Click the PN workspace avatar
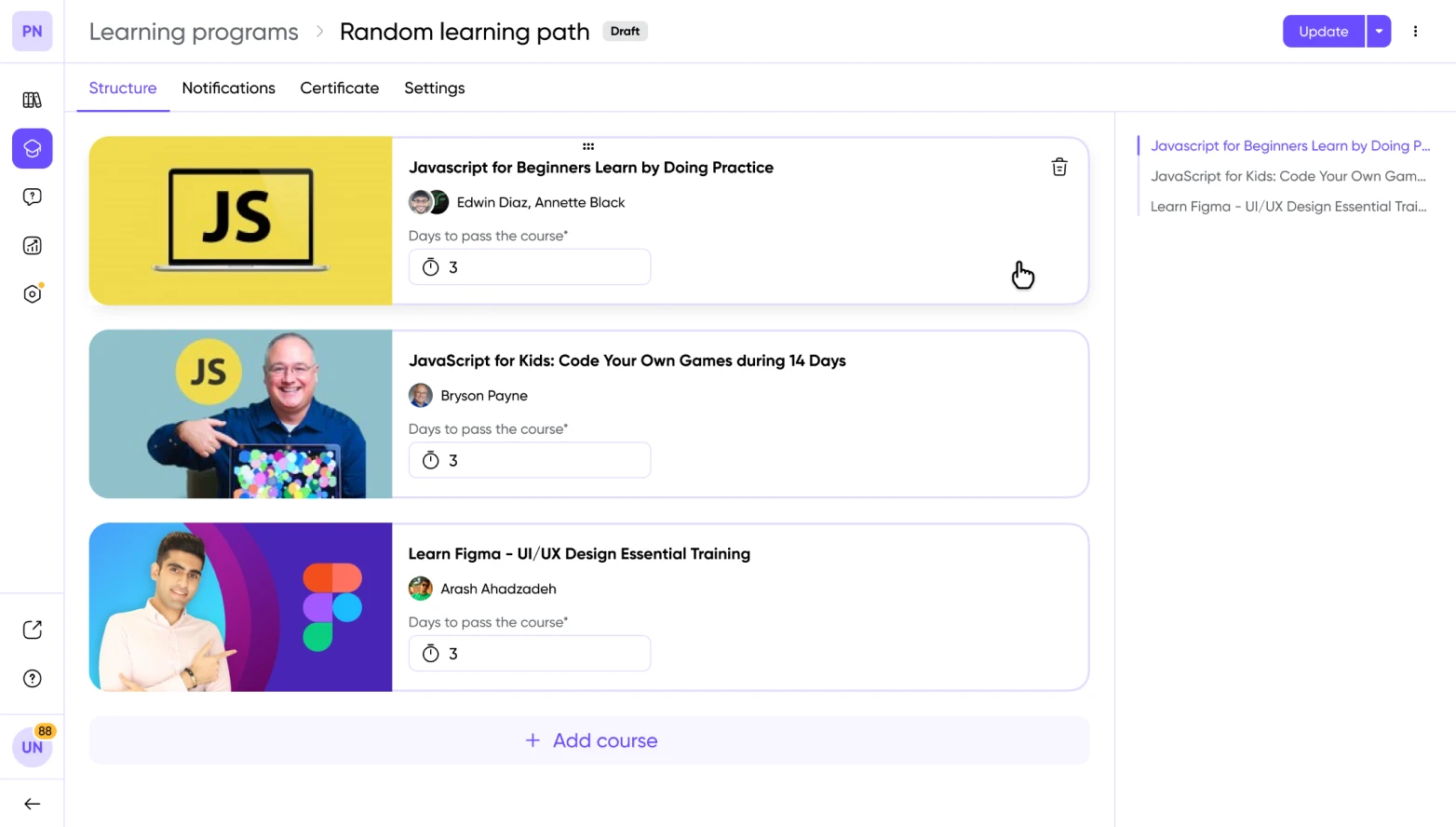This screenshot has height=827, width=1456. [32, 32]
